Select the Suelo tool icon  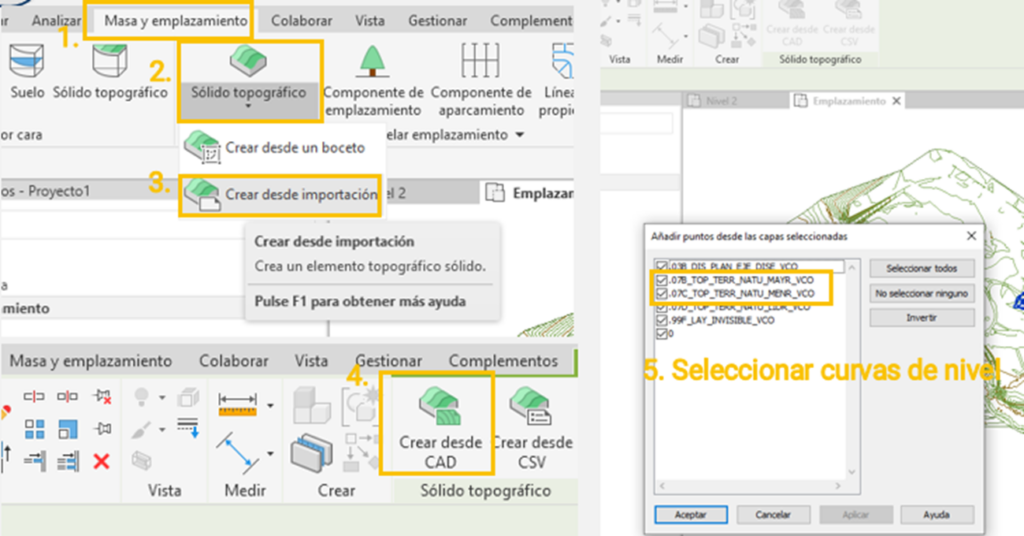coord(27,62)
